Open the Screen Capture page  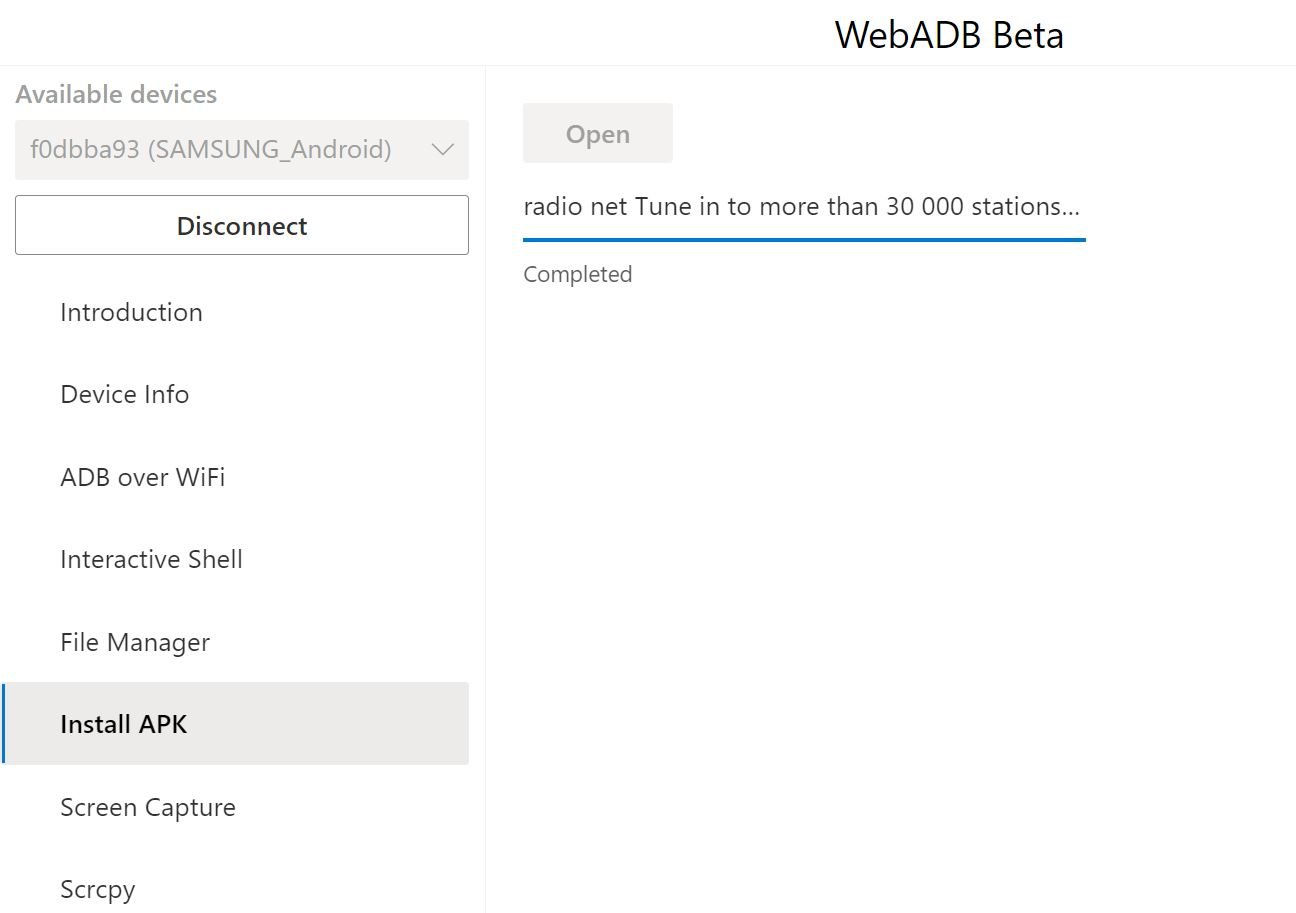(148, 807)
